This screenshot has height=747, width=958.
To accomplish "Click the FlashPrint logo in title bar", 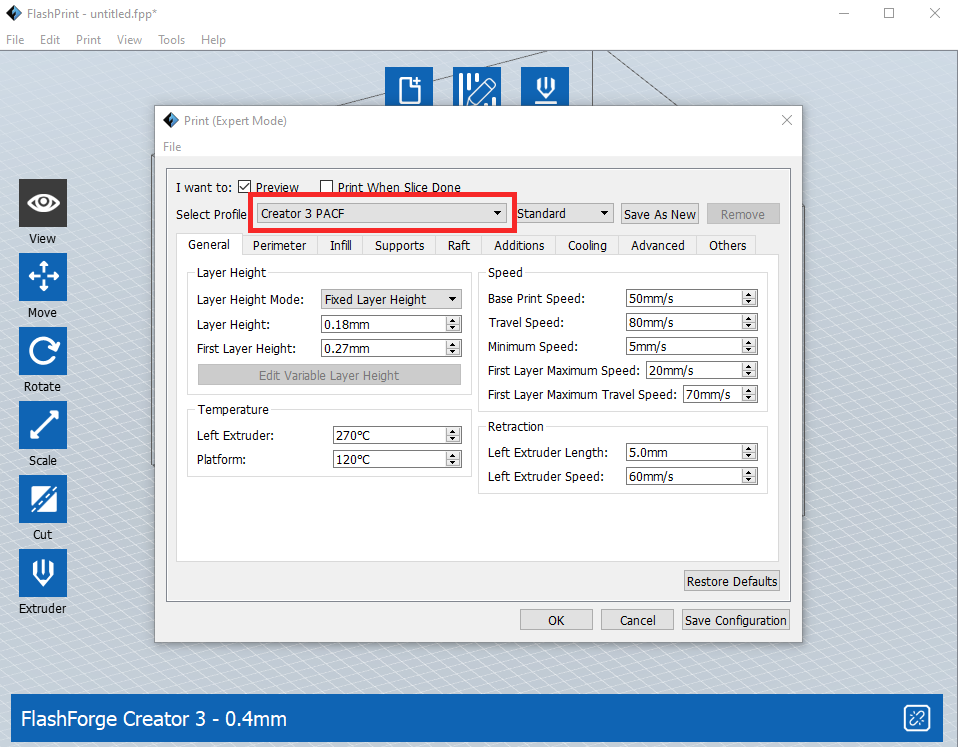I will [13, 13].
